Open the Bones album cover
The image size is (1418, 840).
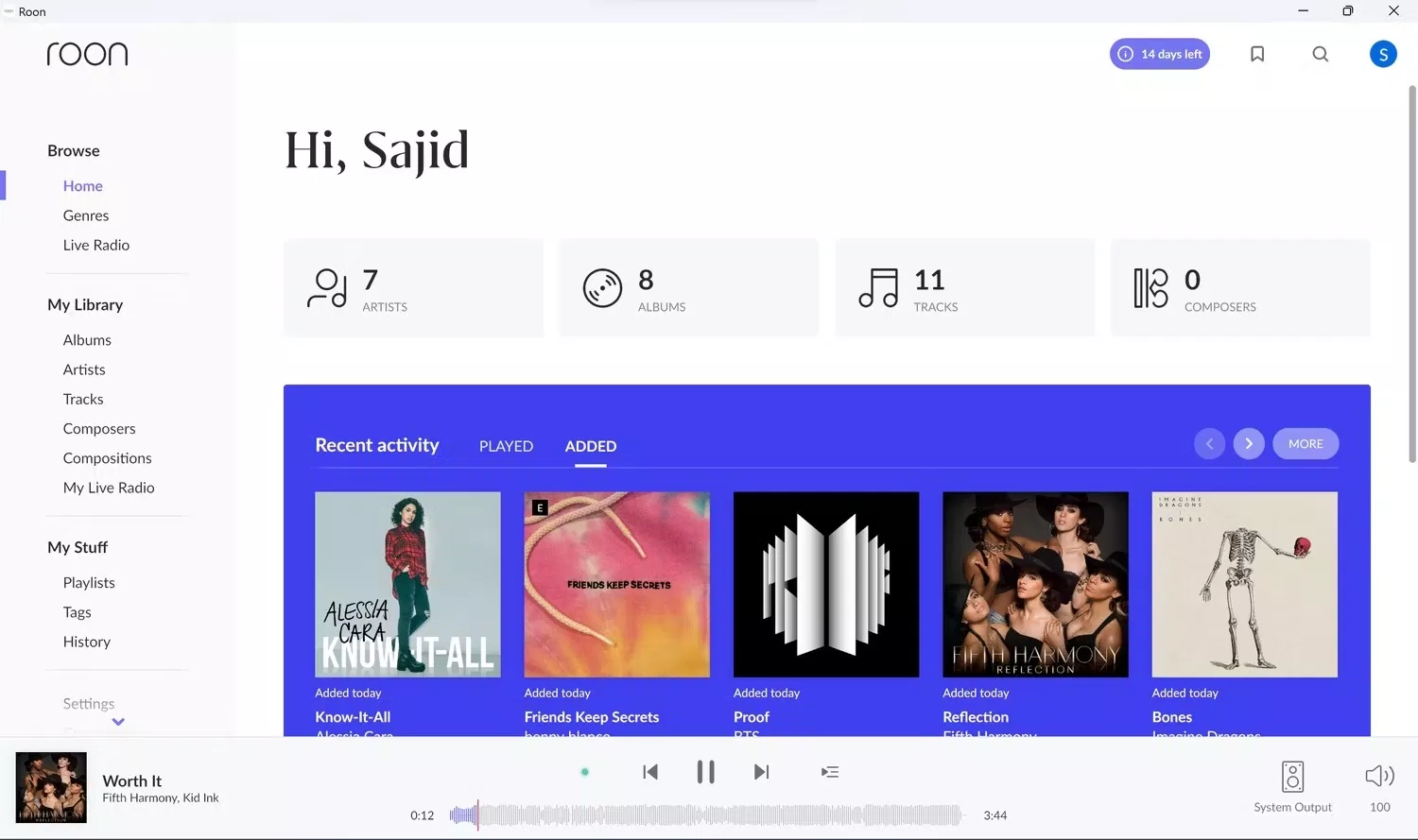(x=1244, y=584)
